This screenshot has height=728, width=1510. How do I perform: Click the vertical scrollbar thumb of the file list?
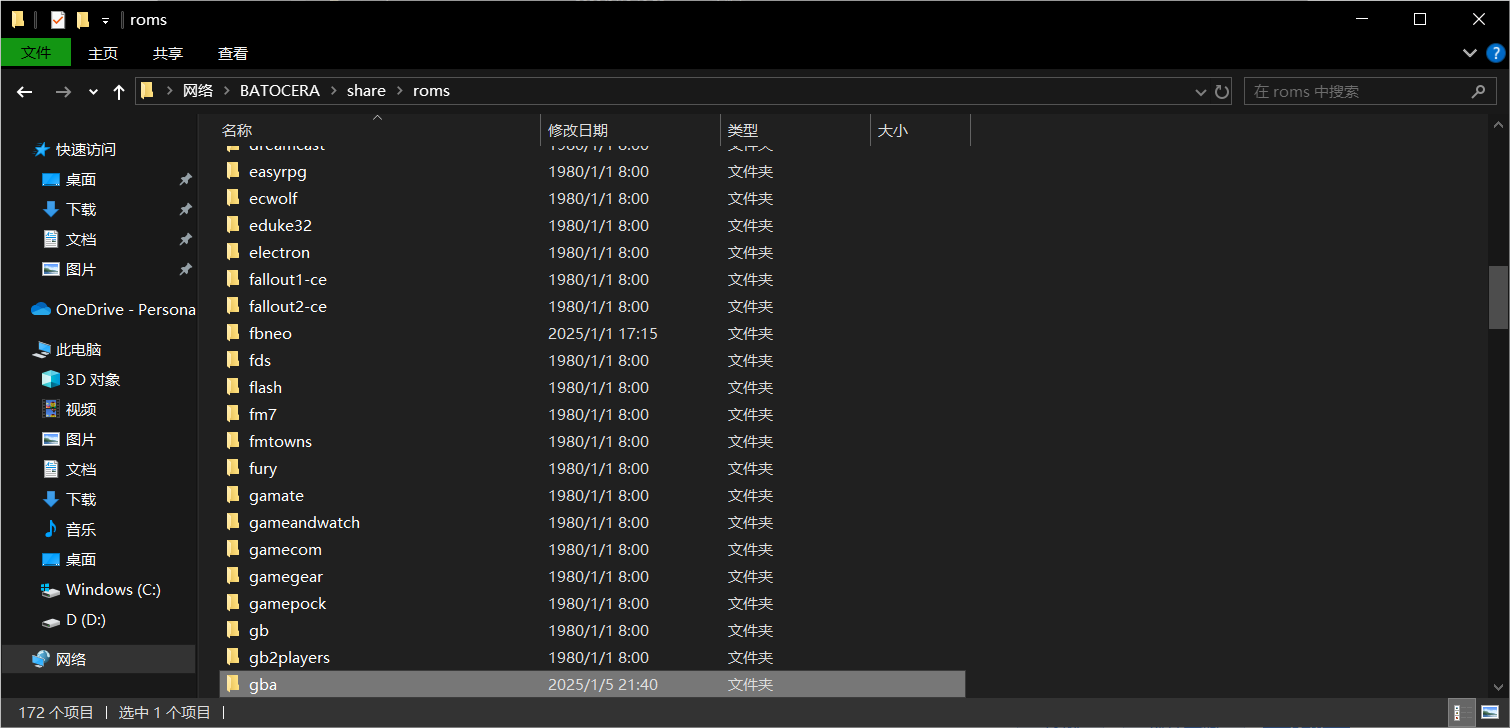point(1498,297)
